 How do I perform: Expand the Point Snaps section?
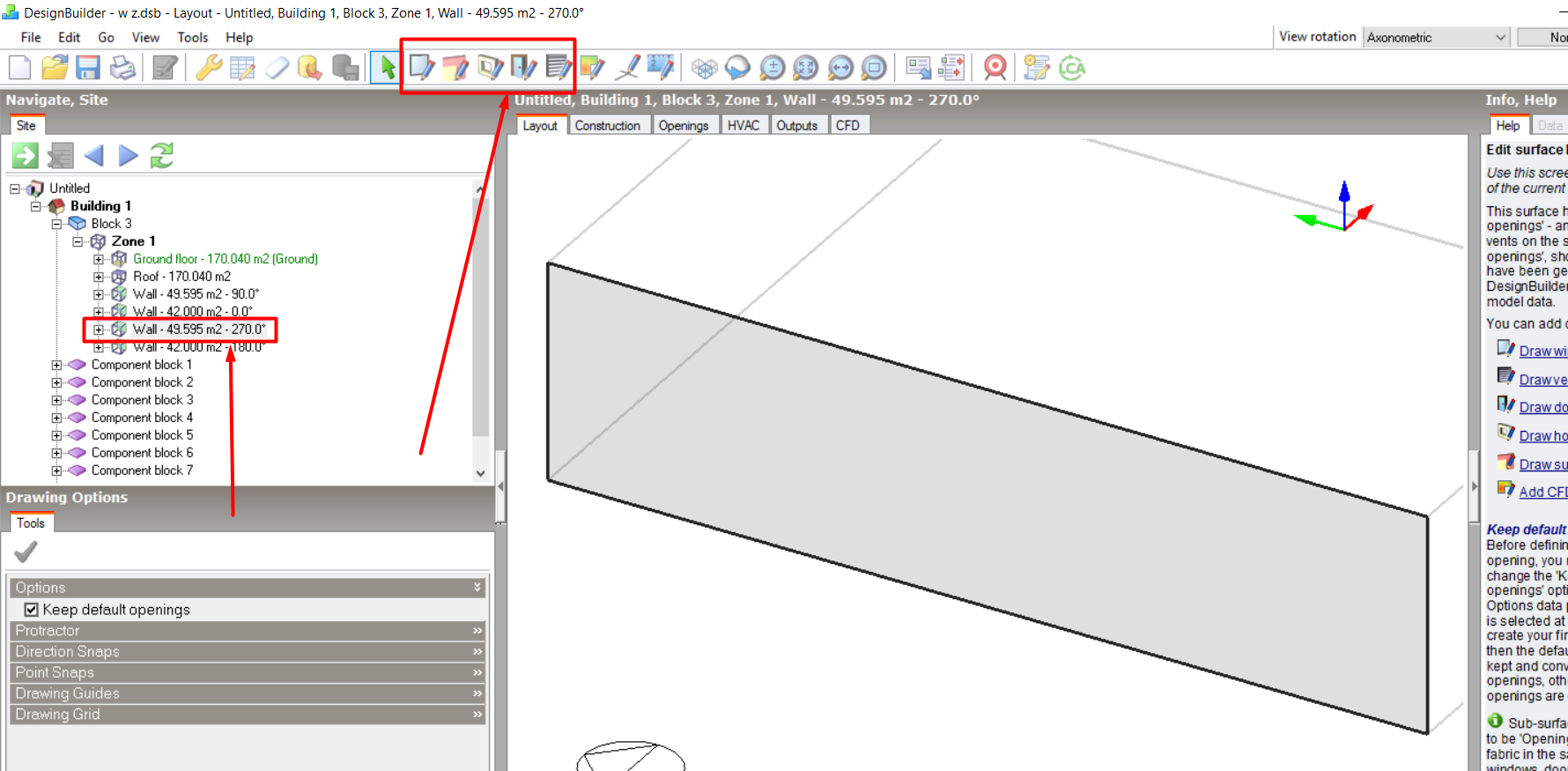tap(248, 672)
